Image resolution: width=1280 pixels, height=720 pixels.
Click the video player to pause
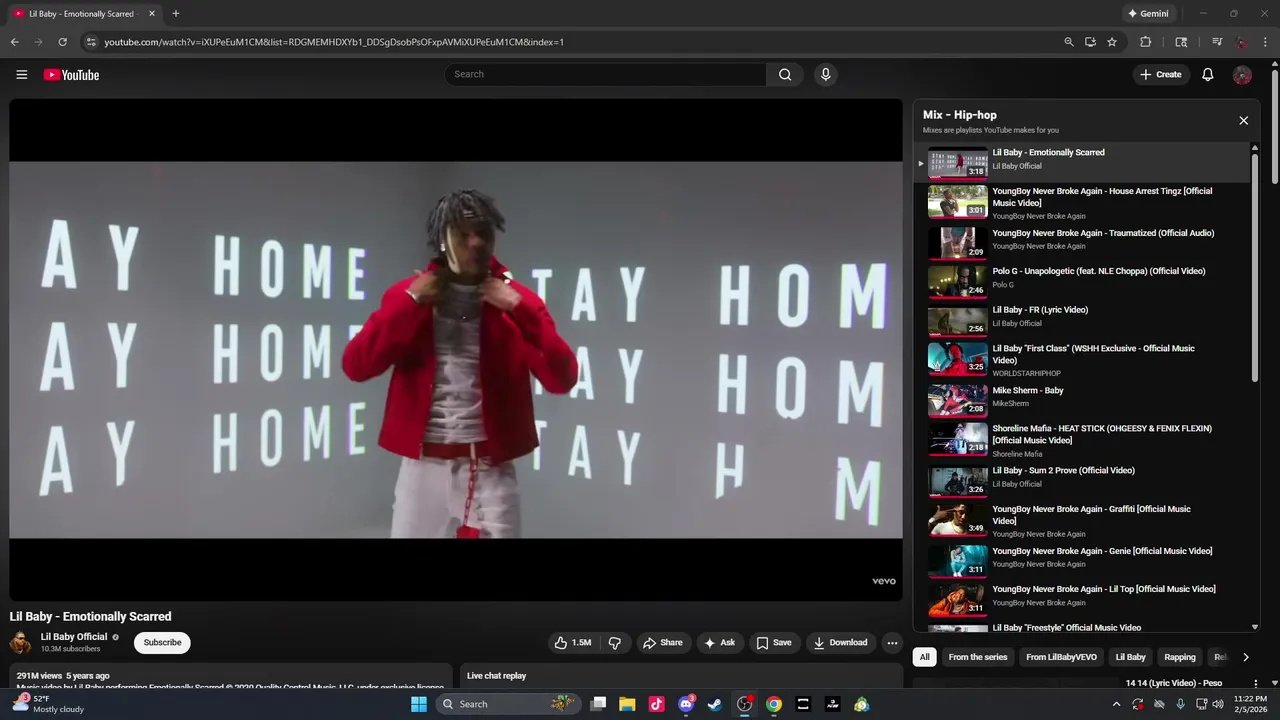456,350
